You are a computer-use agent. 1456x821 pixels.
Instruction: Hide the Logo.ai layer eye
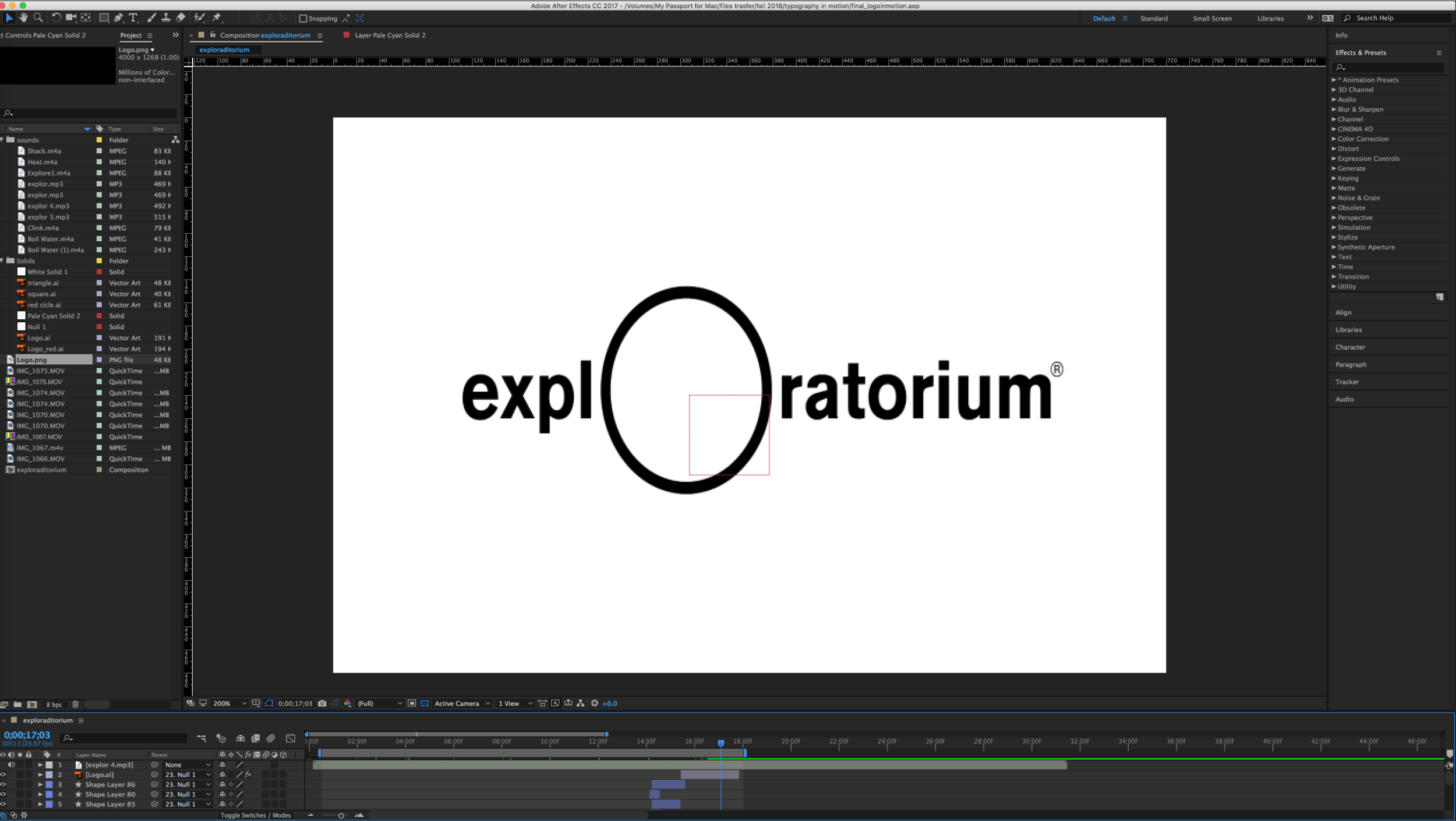(3, 774)
